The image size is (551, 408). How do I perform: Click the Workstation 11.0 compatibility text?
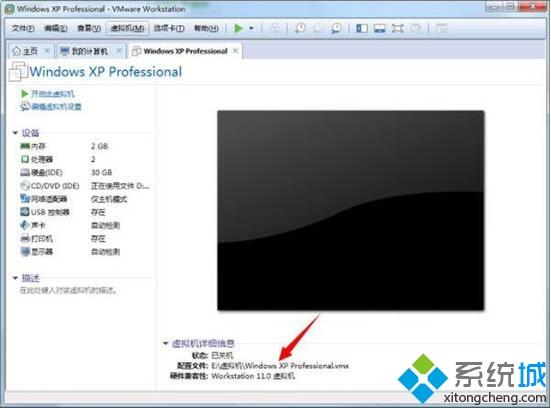[253, 376]
